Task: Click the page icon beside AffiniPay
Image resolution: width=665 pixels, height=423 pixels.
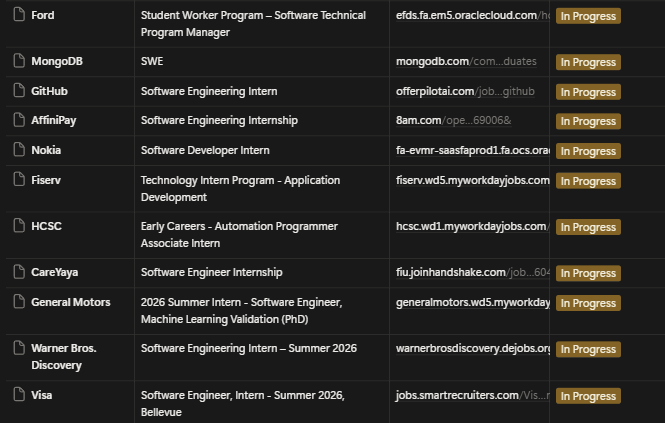Action: pyautogui.click(x=19, y=120)
